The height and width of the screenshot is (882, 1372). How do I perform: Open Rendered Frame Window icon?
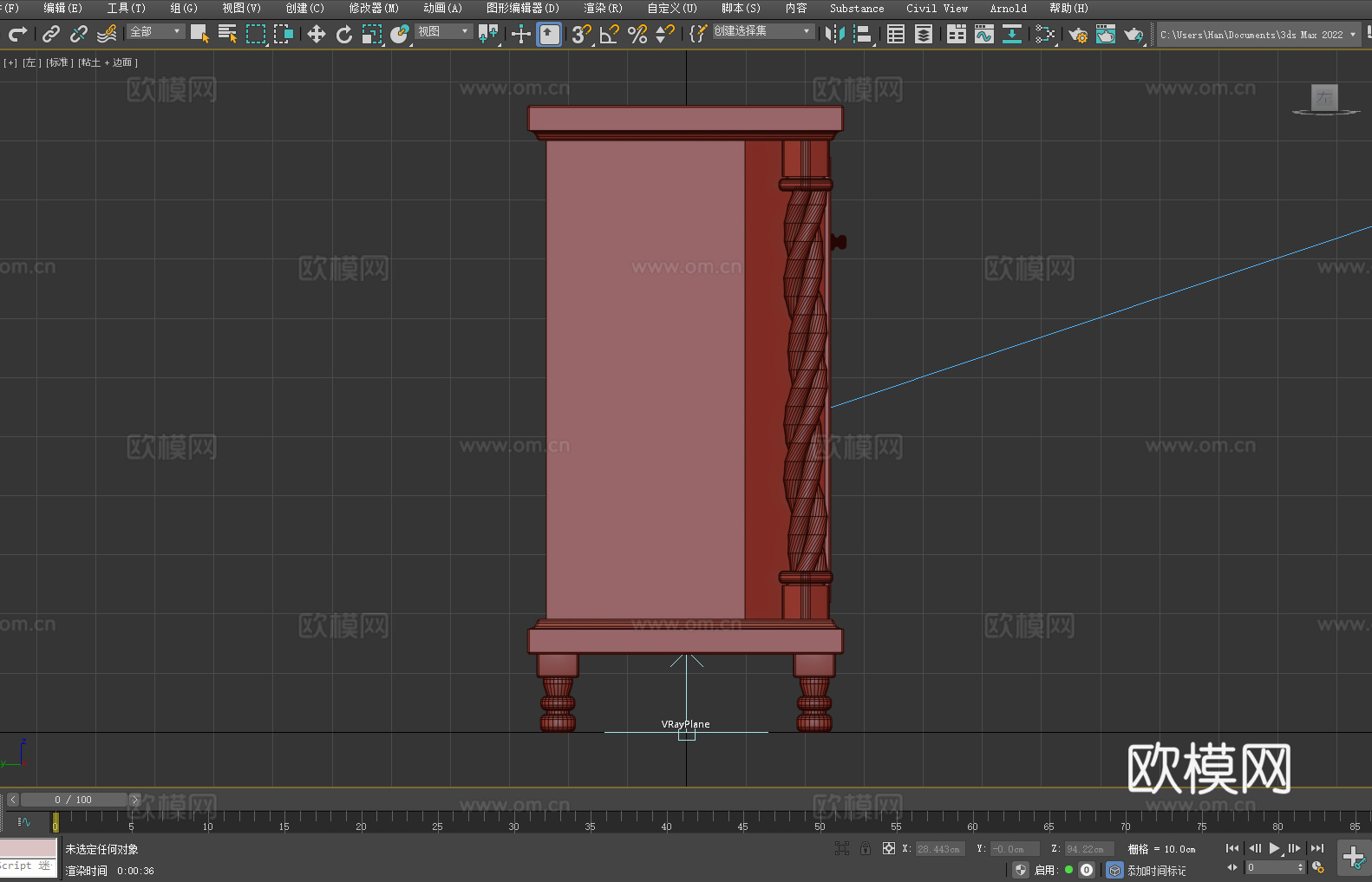pyautogui.click(x=1106, y=34)
